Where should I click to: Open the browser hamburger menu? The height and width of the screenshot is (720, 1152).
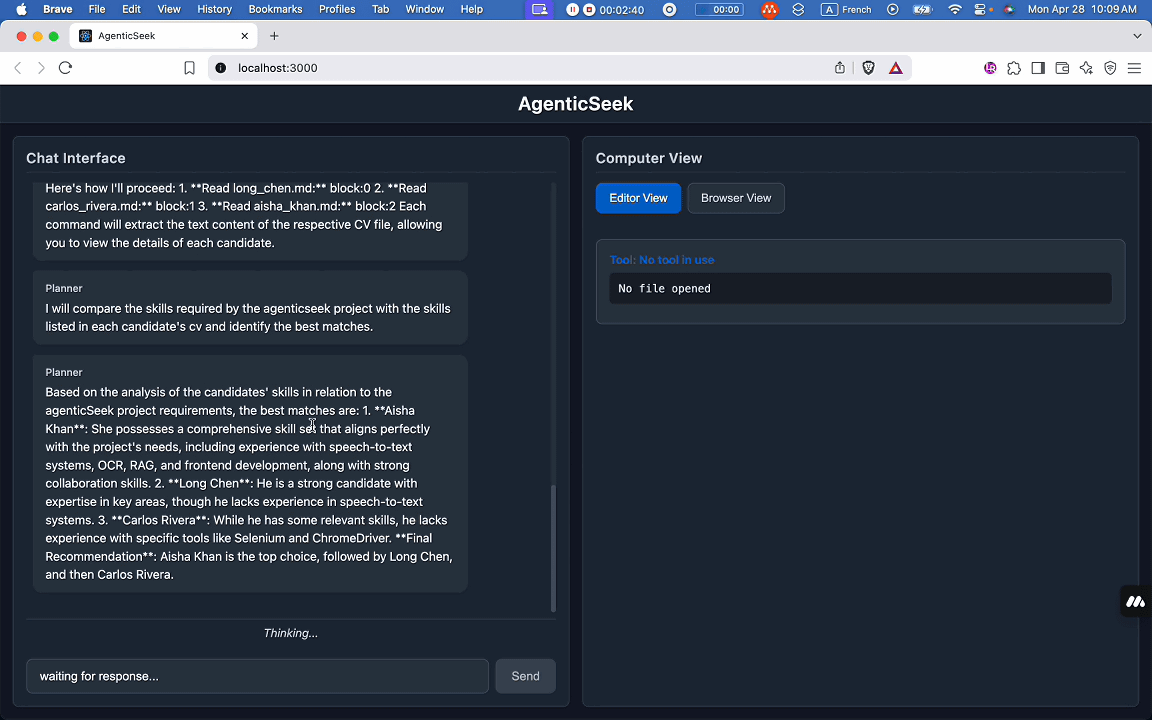[1134, 68]
